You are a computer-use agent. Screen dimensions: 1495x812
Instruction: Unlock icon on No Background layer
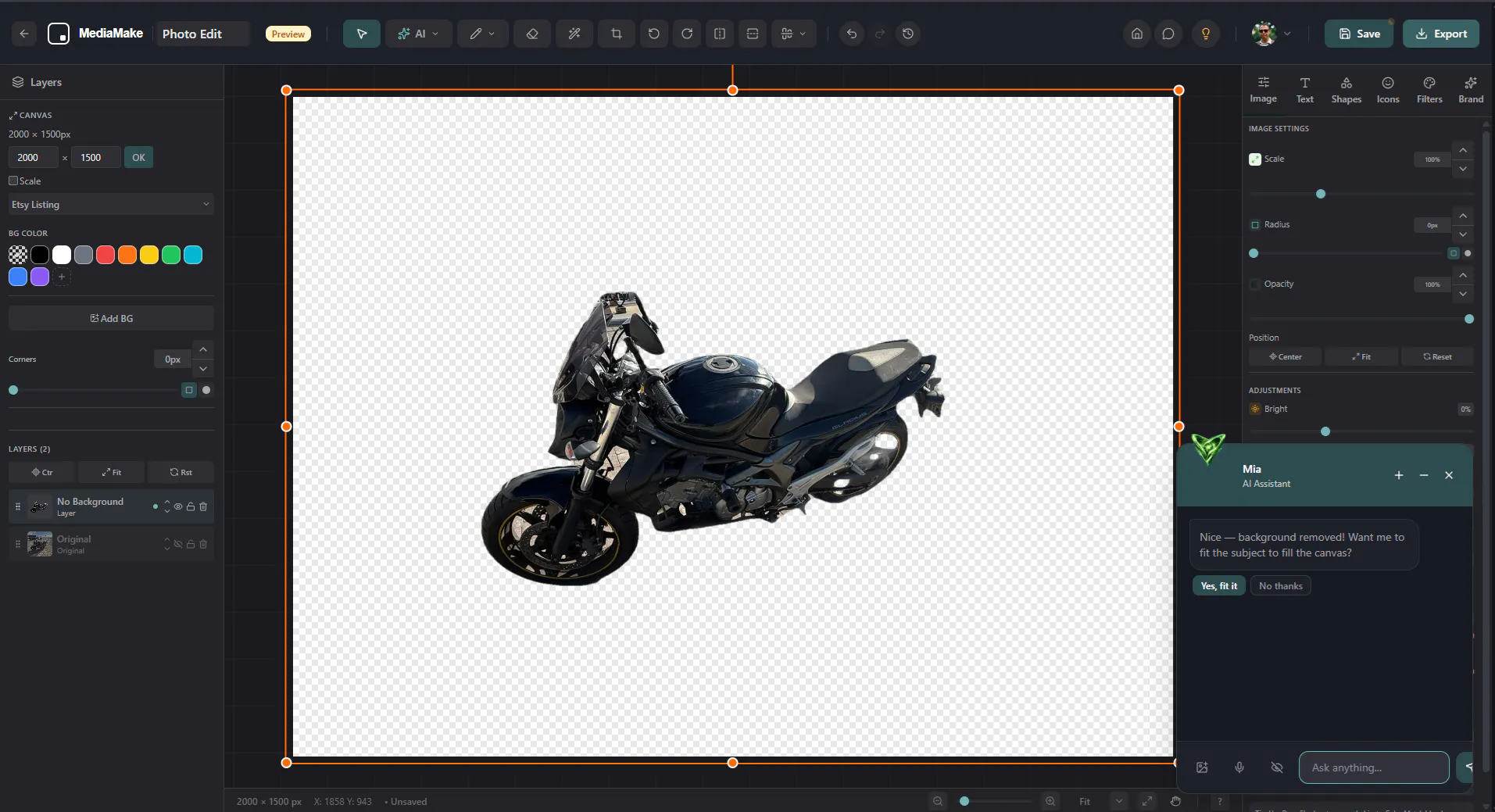pyautogui.click(x=191, y=506)
